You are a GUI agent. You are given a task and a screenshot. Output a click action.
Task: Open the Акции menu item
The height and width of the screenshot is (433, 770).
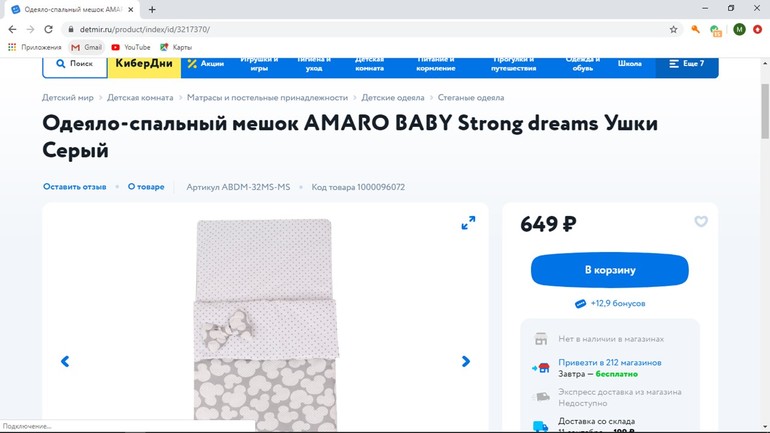(x=206, y=64)
